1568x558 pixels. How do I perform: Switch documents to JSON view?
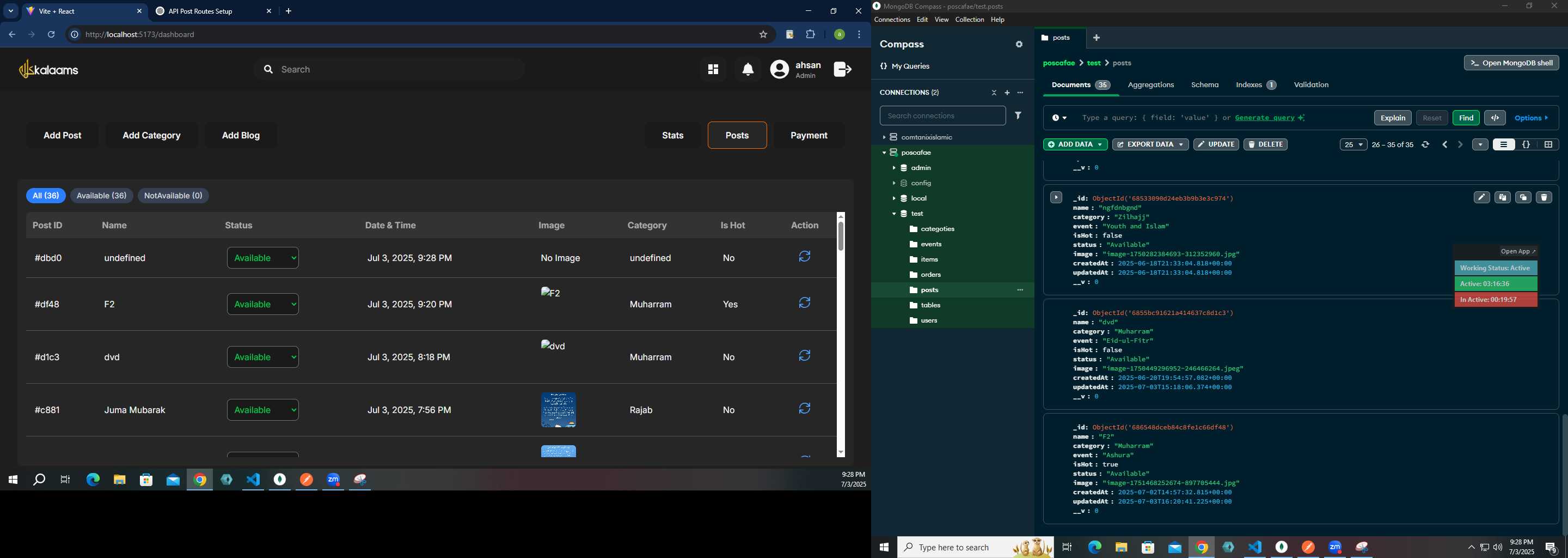point(1526,144)
